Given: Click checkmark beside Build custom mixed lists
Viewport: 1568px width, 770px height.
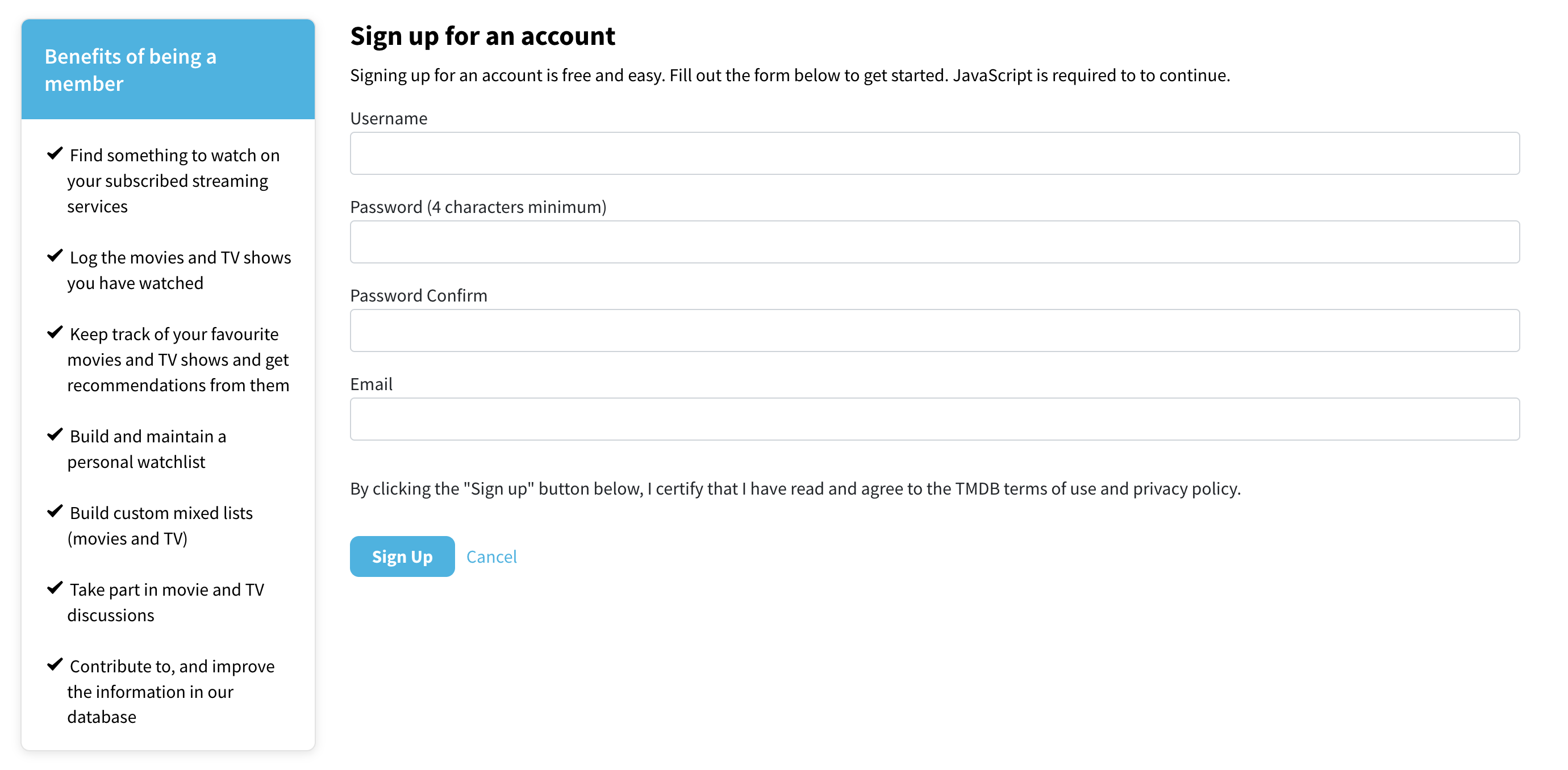Looking at the screenshot, I should click(55, 511).
